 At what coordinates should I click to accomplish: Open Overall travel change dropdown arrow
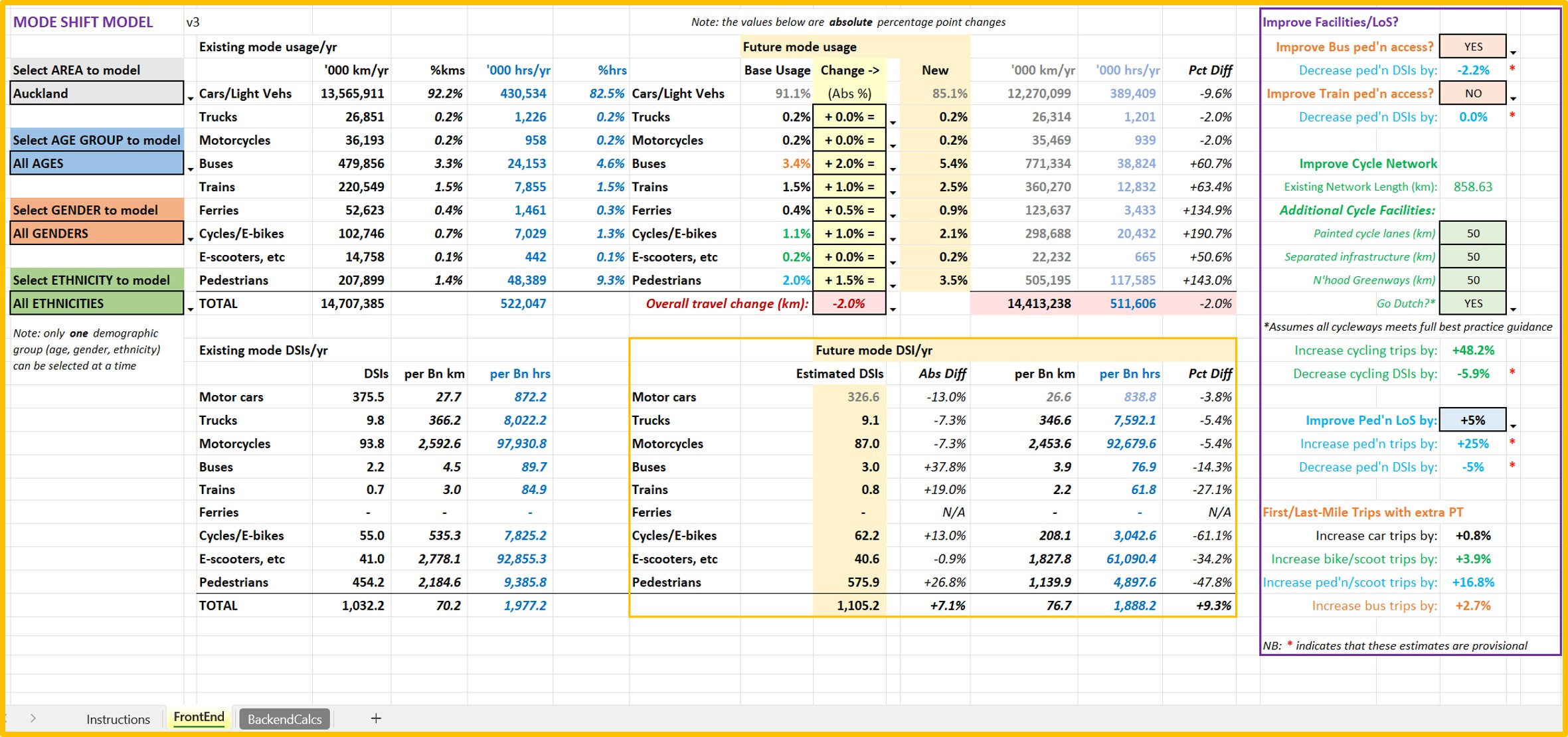893,309
